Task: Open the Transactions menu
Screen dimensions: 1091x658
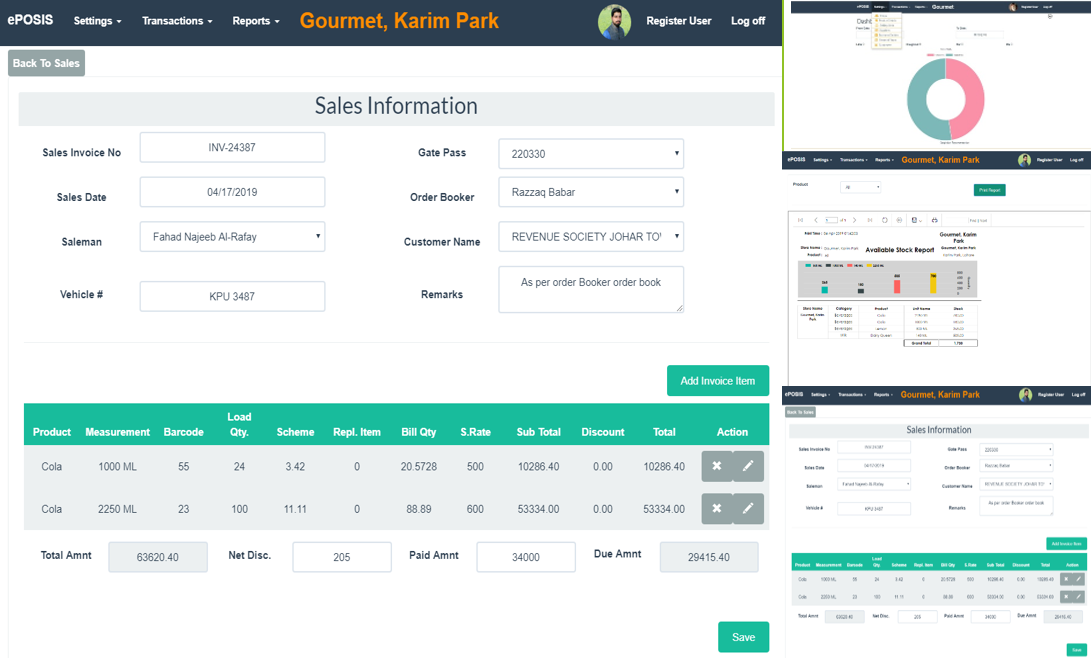Action: pos(177,21)
